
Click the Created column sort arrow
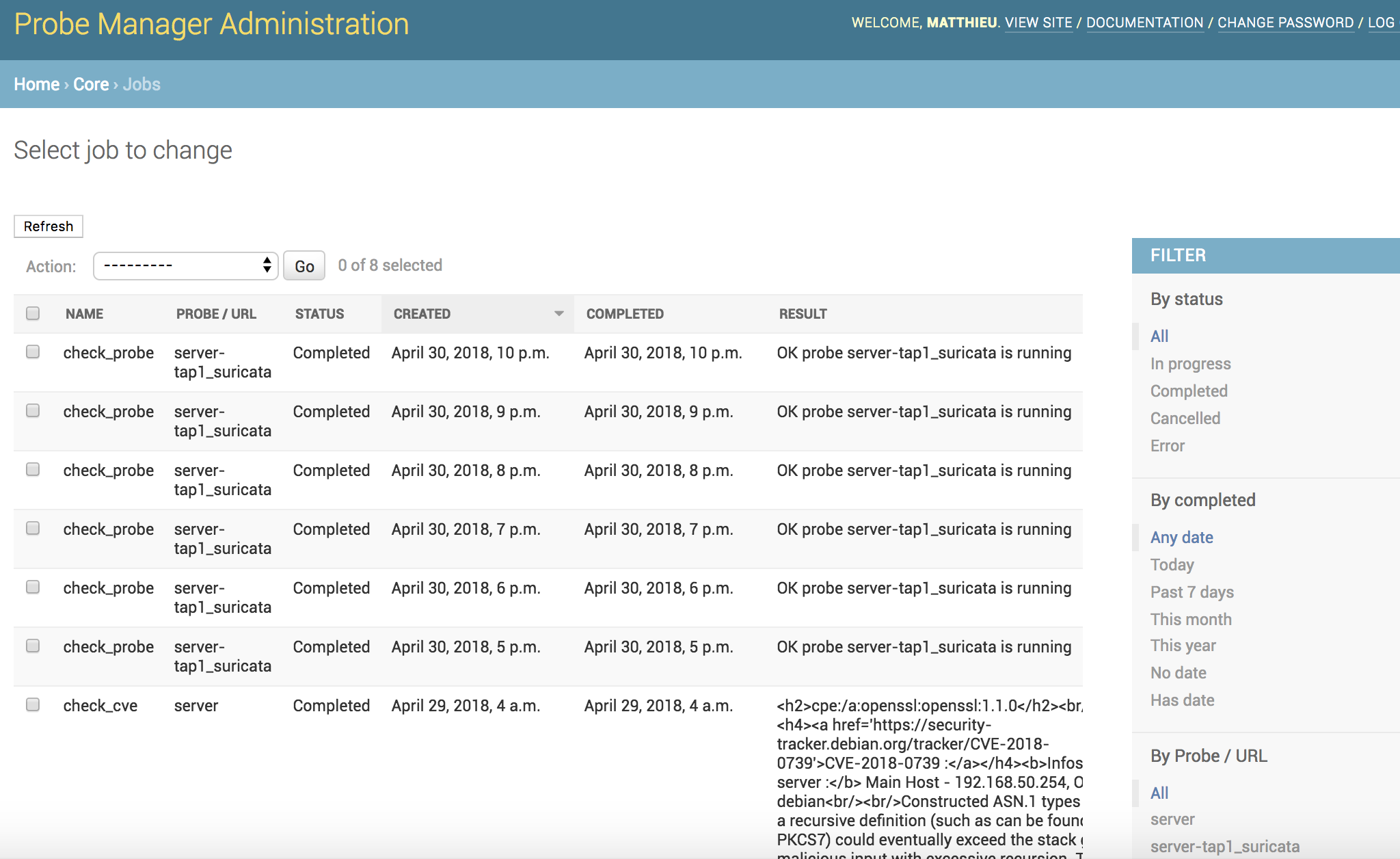(558, 313)
